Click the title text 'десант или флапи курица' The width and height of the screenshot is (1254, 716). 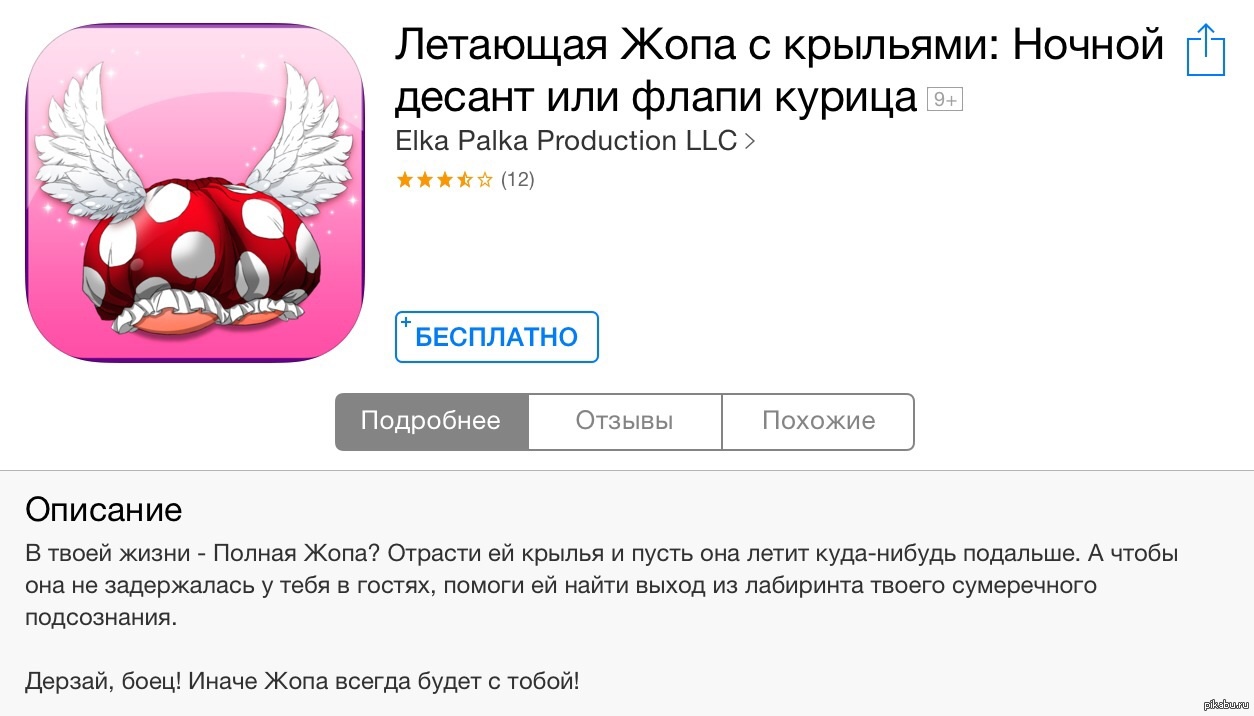click(656, 98)
